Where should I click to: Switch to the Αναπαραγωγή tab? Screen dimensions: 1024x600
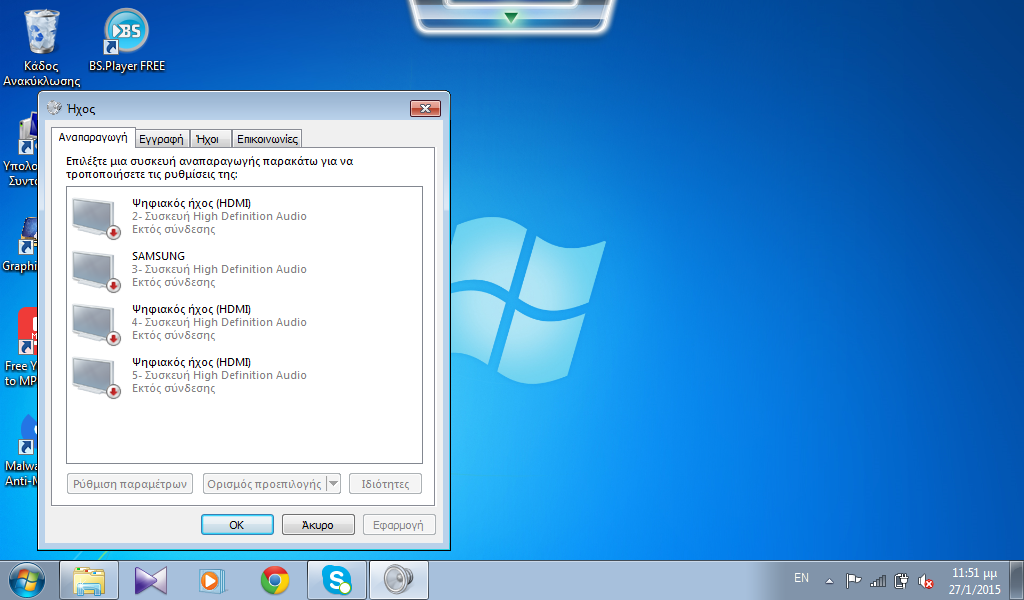pos(93,138)
